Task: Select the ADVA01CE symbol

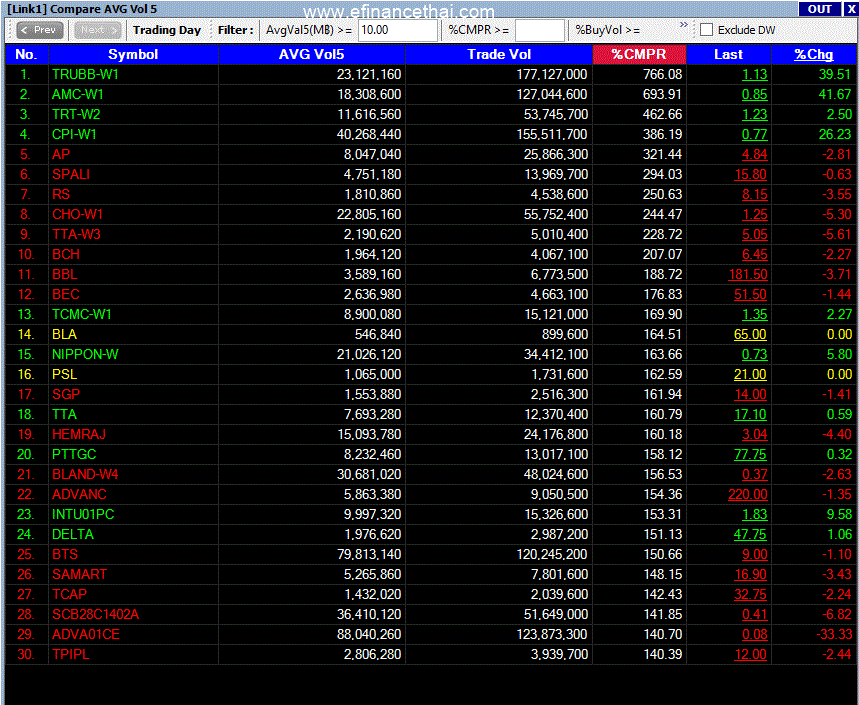Action: pos(85,634)
